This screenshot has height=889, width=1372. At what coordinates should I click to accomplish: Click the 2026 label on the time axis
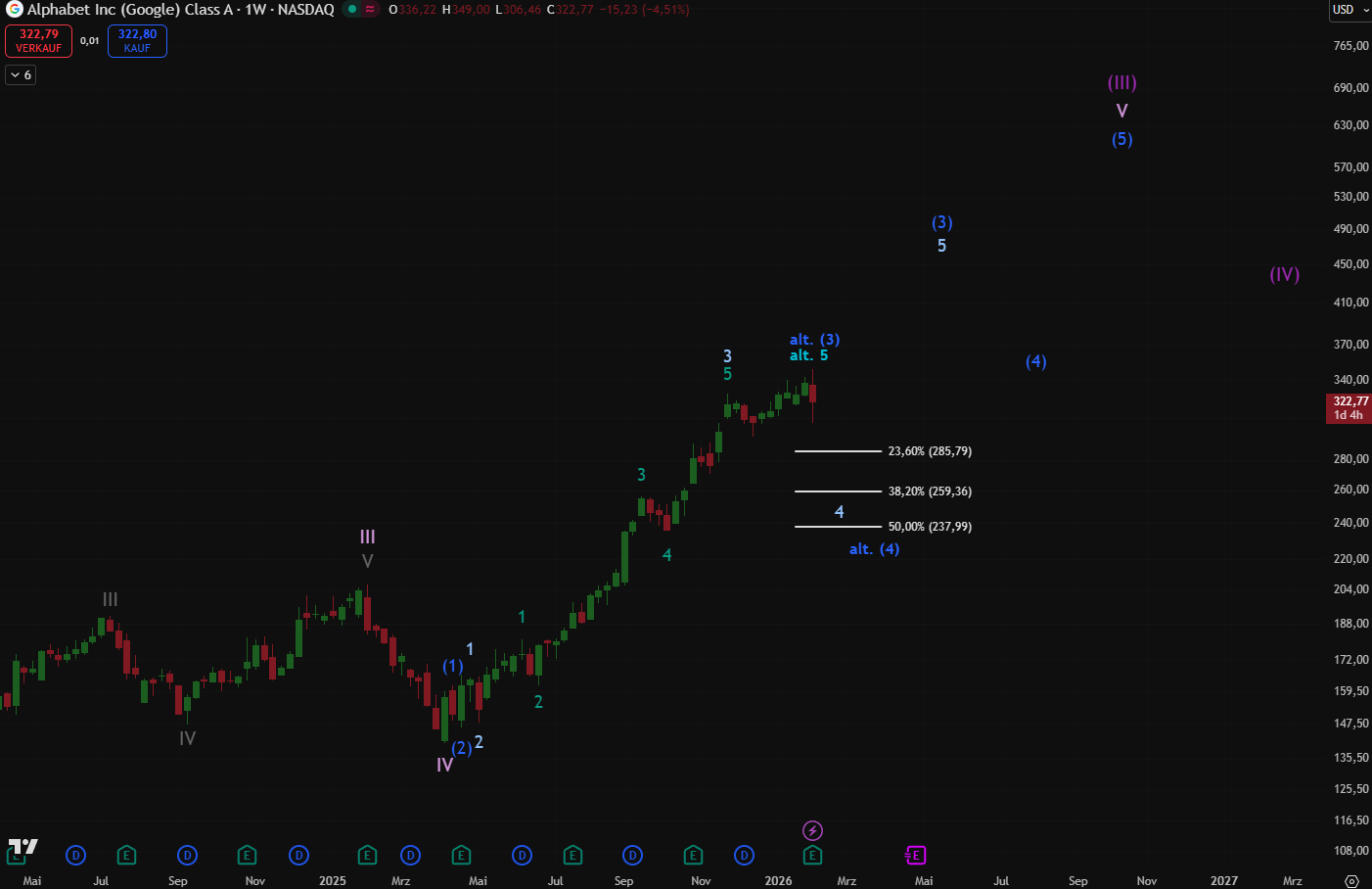[778, 881]
